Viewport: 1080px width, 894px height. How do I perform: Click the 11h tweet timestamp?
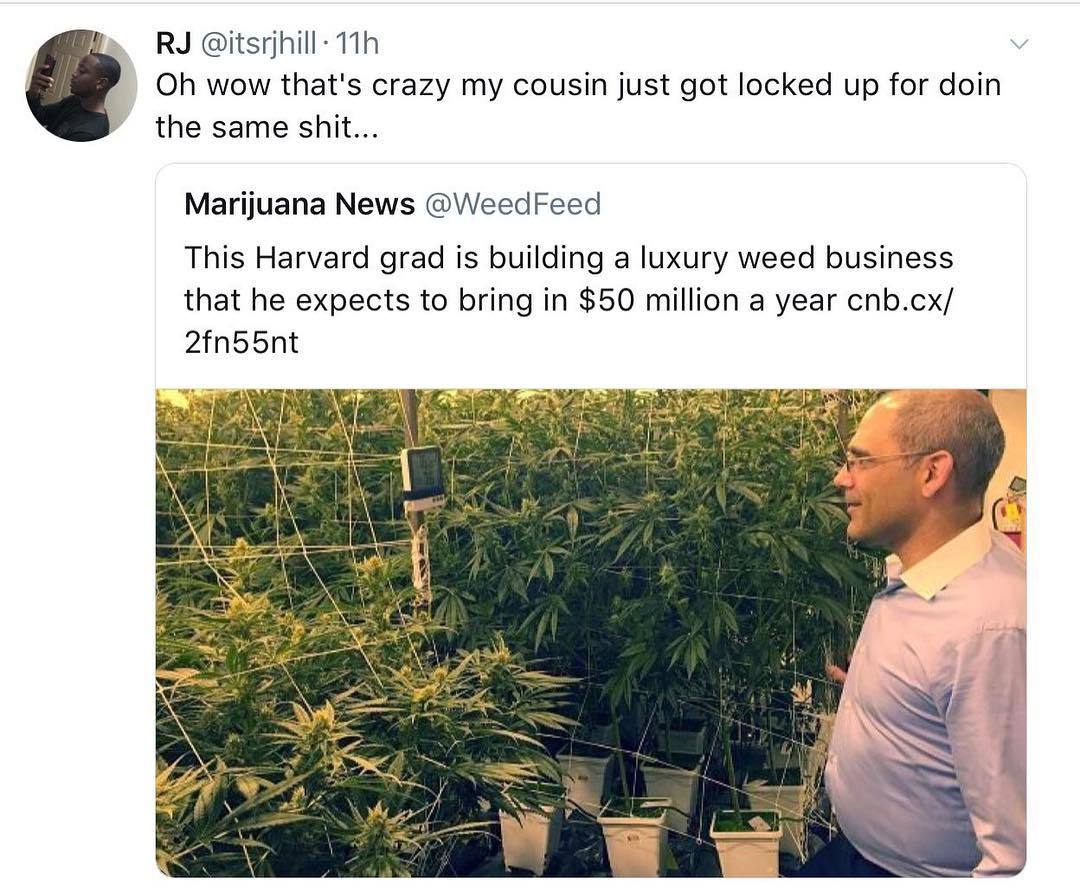356,44
